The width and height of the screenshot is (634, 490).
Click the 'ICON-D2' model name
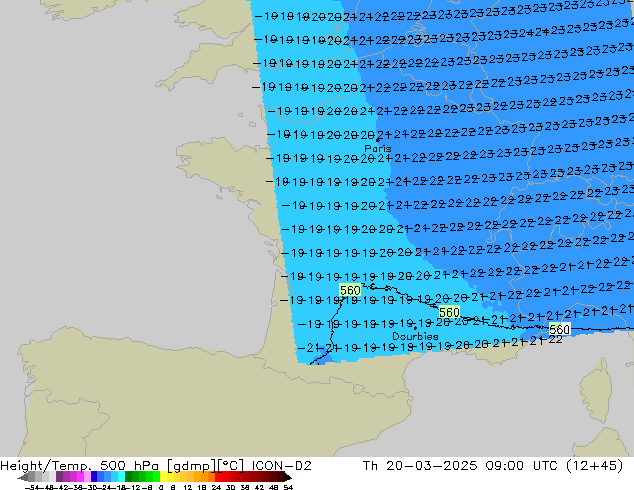coord(281,466)
